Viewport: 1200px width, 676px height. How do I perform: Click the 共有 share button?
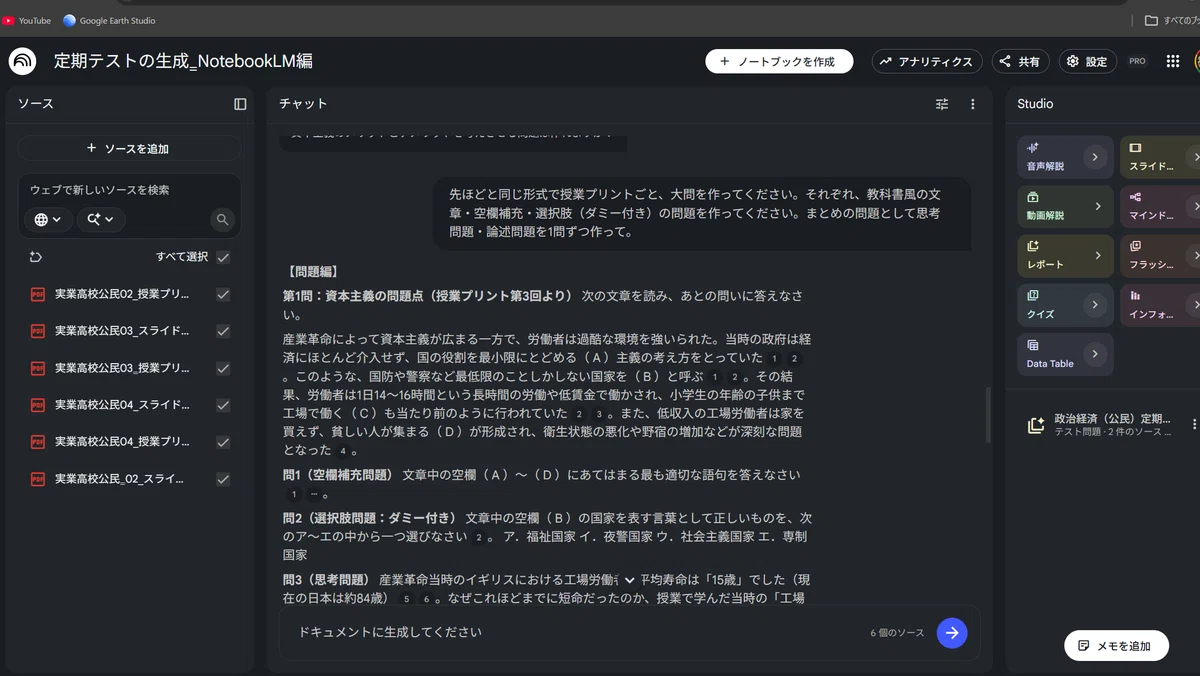pyautogui.click(x=1021, y=61)
